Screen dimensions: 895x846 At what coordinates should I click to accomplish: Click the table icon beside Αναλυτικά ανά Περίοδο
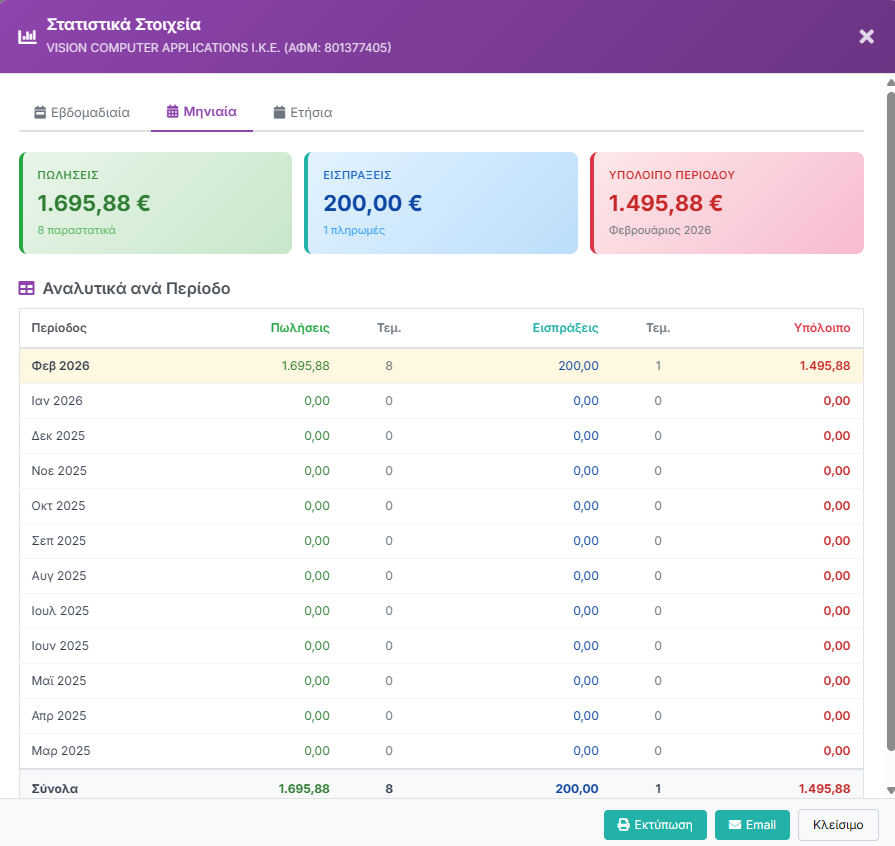tap(27, 289)
